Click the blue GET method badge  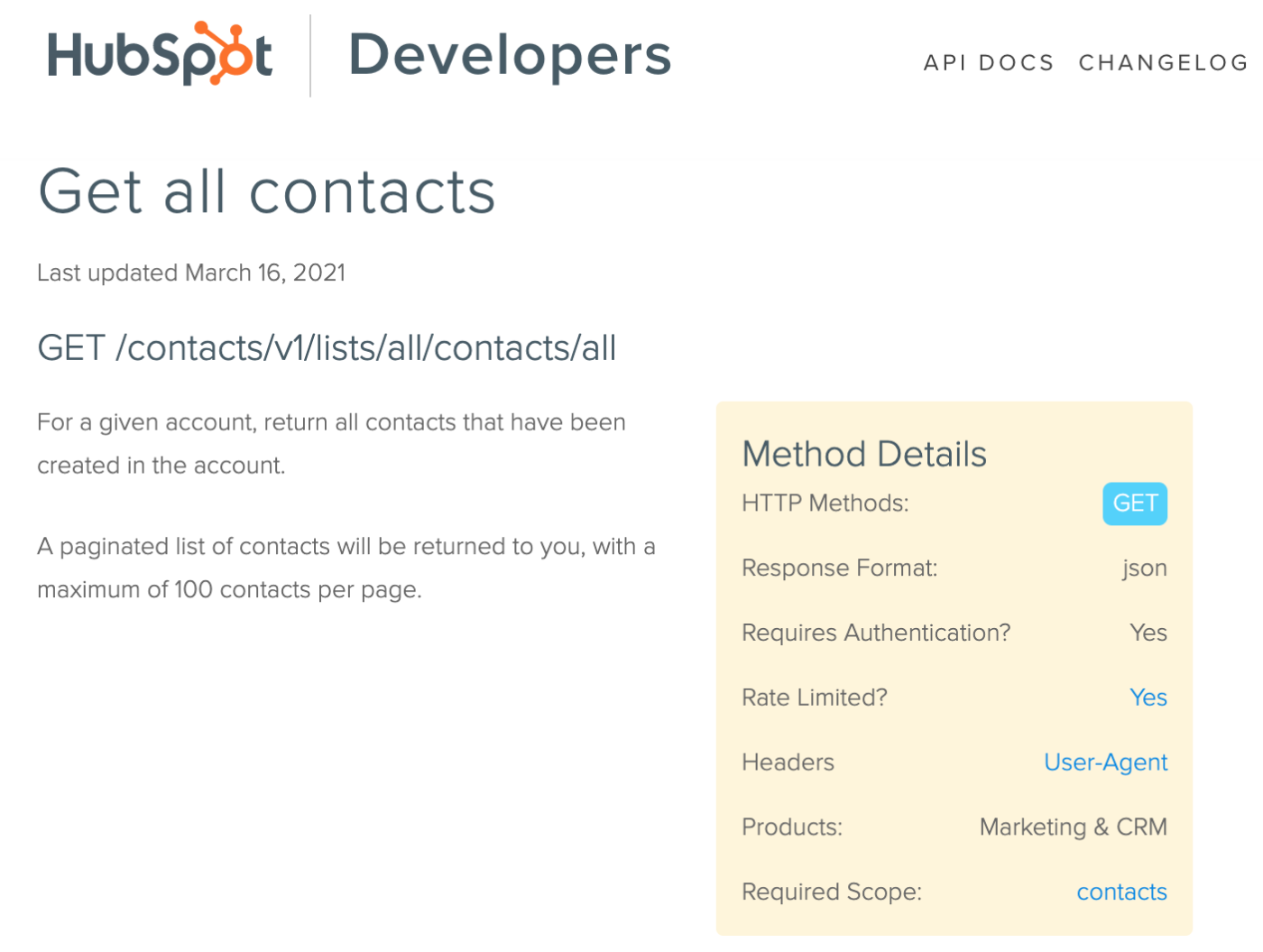click(1134, 504)
